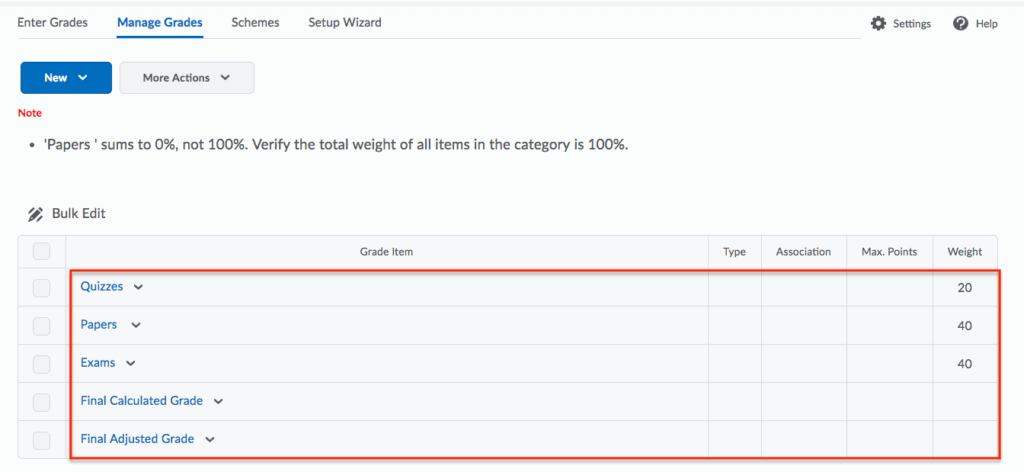The height and width of the screenshot is (472, 1024).
Task: Go to the Setup Wizard tab
Action: (x=344, y=22)
